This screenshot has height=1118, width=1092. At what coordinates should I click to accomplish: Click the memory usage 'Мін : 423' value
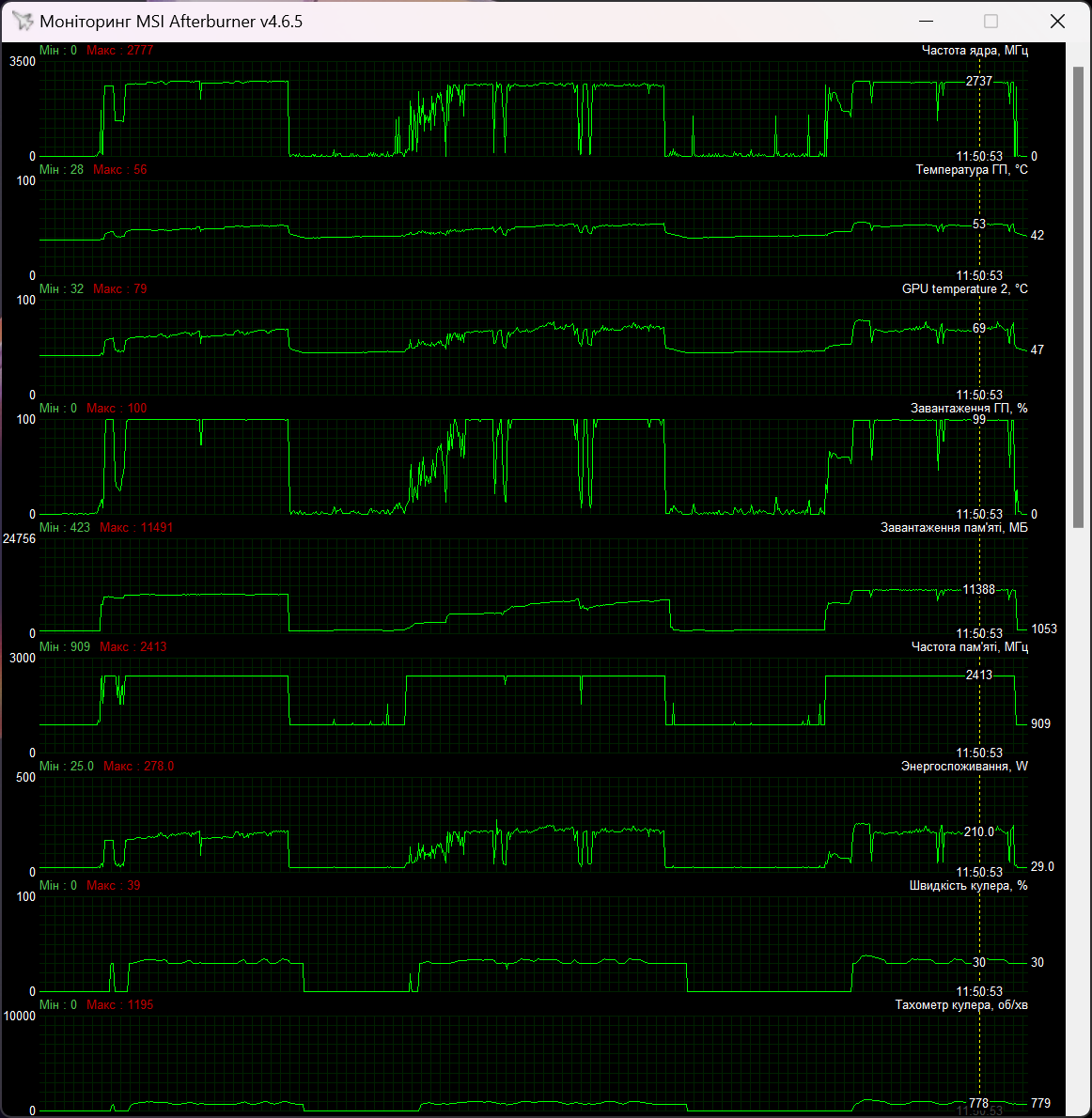coord(65,528)
